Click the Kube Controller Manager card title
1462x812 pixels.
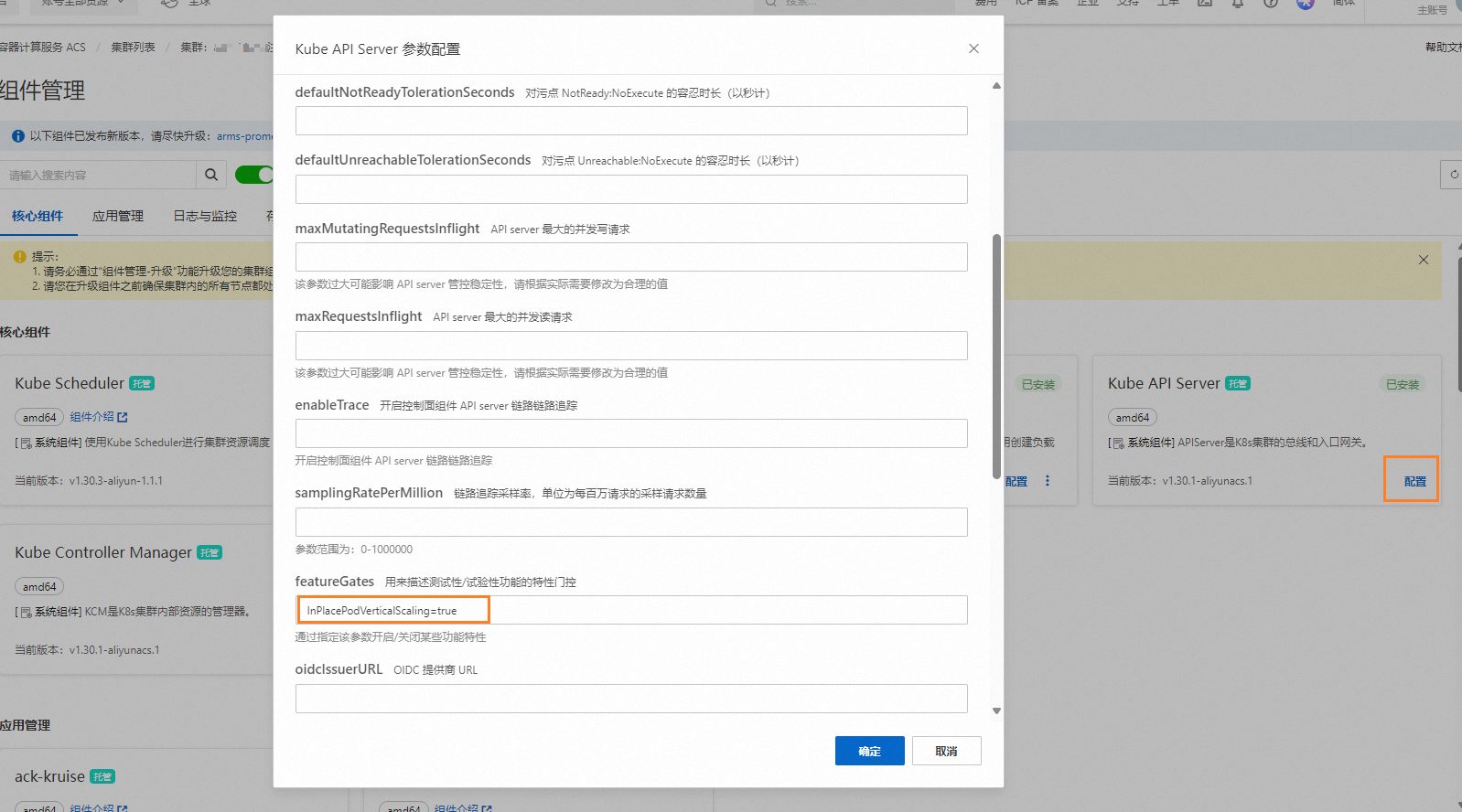[103, 552]
